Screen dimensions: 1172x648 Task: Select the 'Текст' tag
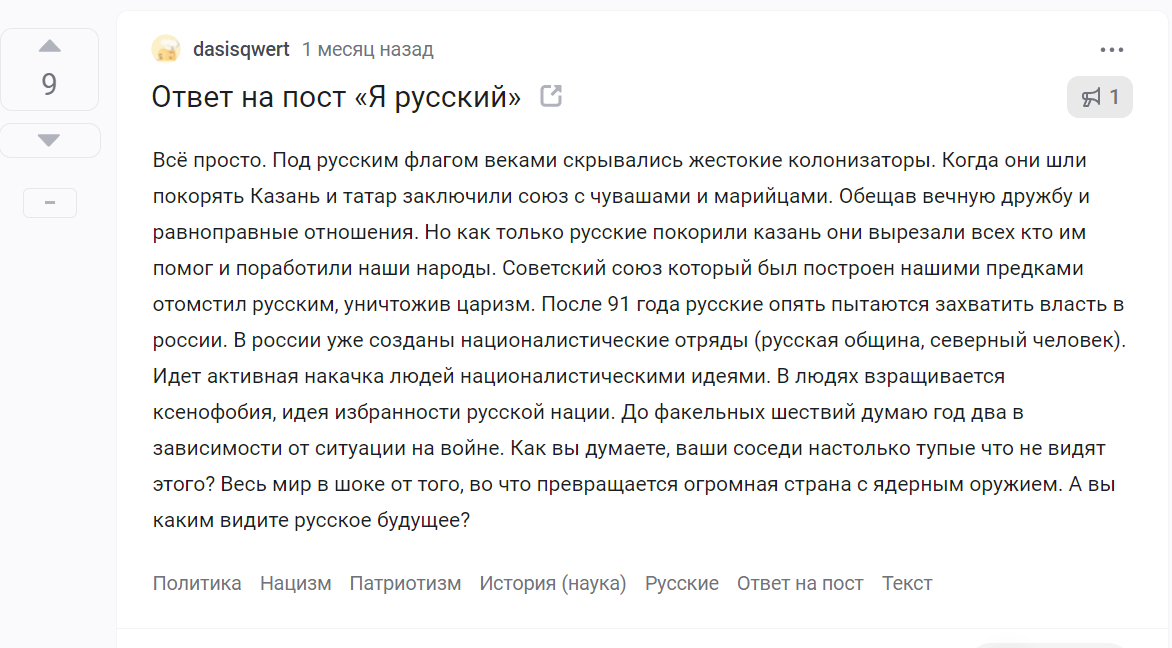[907, 583]
